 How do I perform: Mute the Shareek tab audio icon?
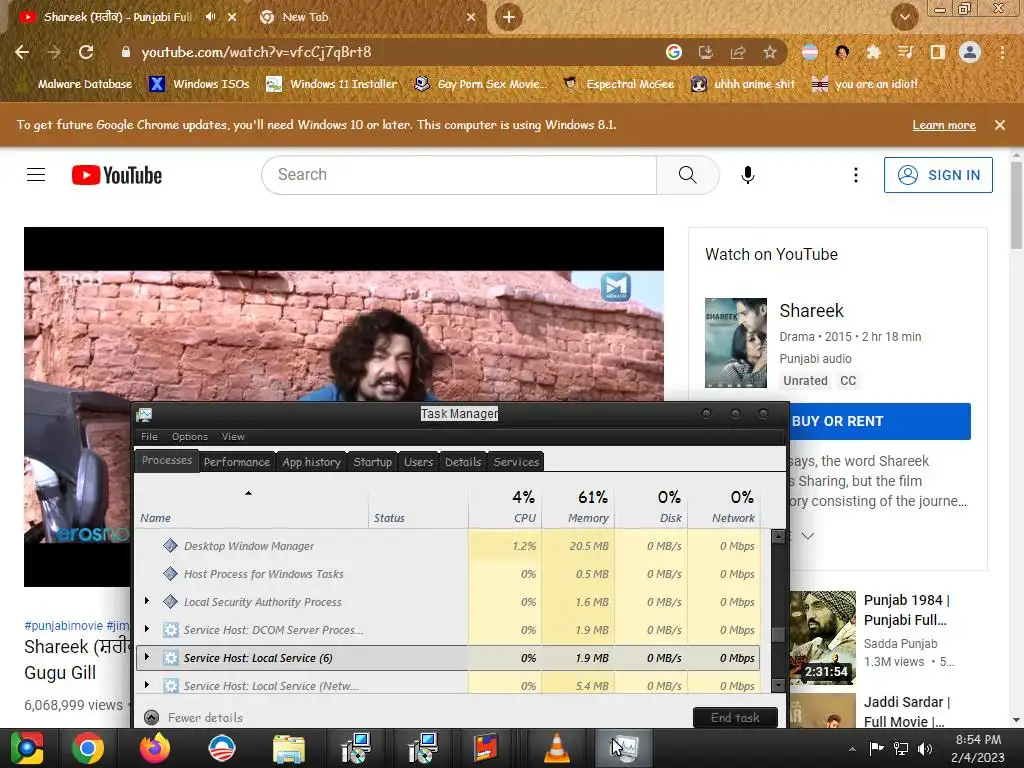coord(210,17)
